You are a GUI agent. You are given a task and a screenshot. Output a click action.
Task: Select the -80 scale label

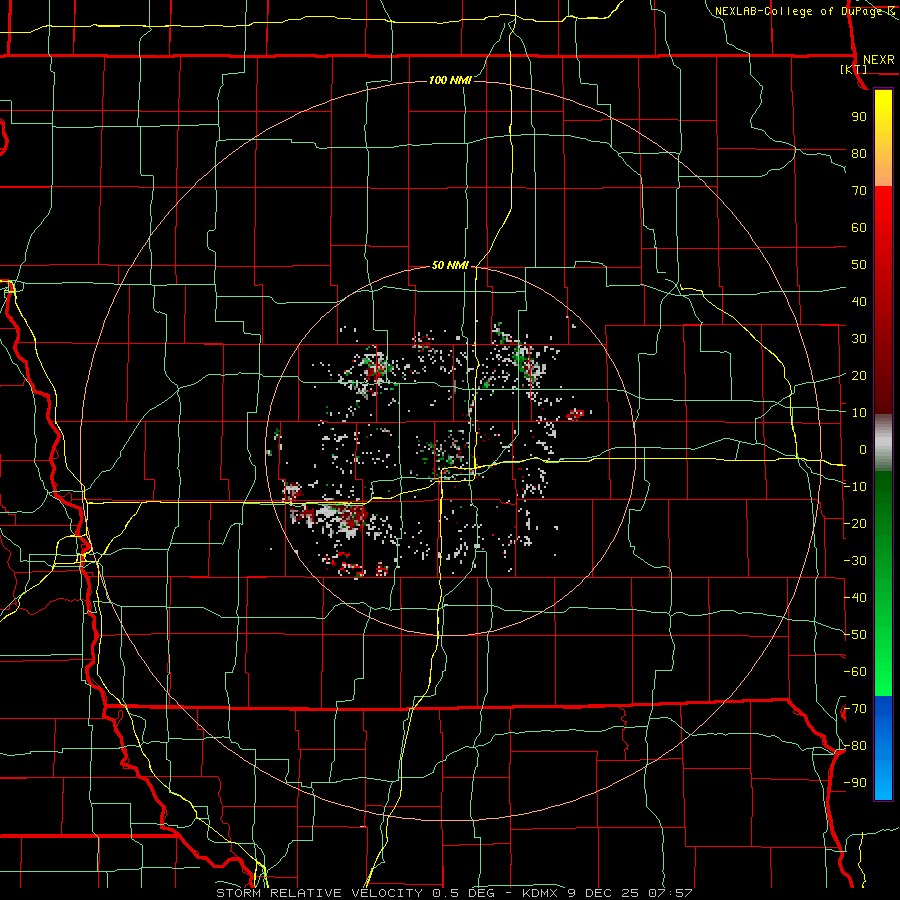click(x=855, y=746)
